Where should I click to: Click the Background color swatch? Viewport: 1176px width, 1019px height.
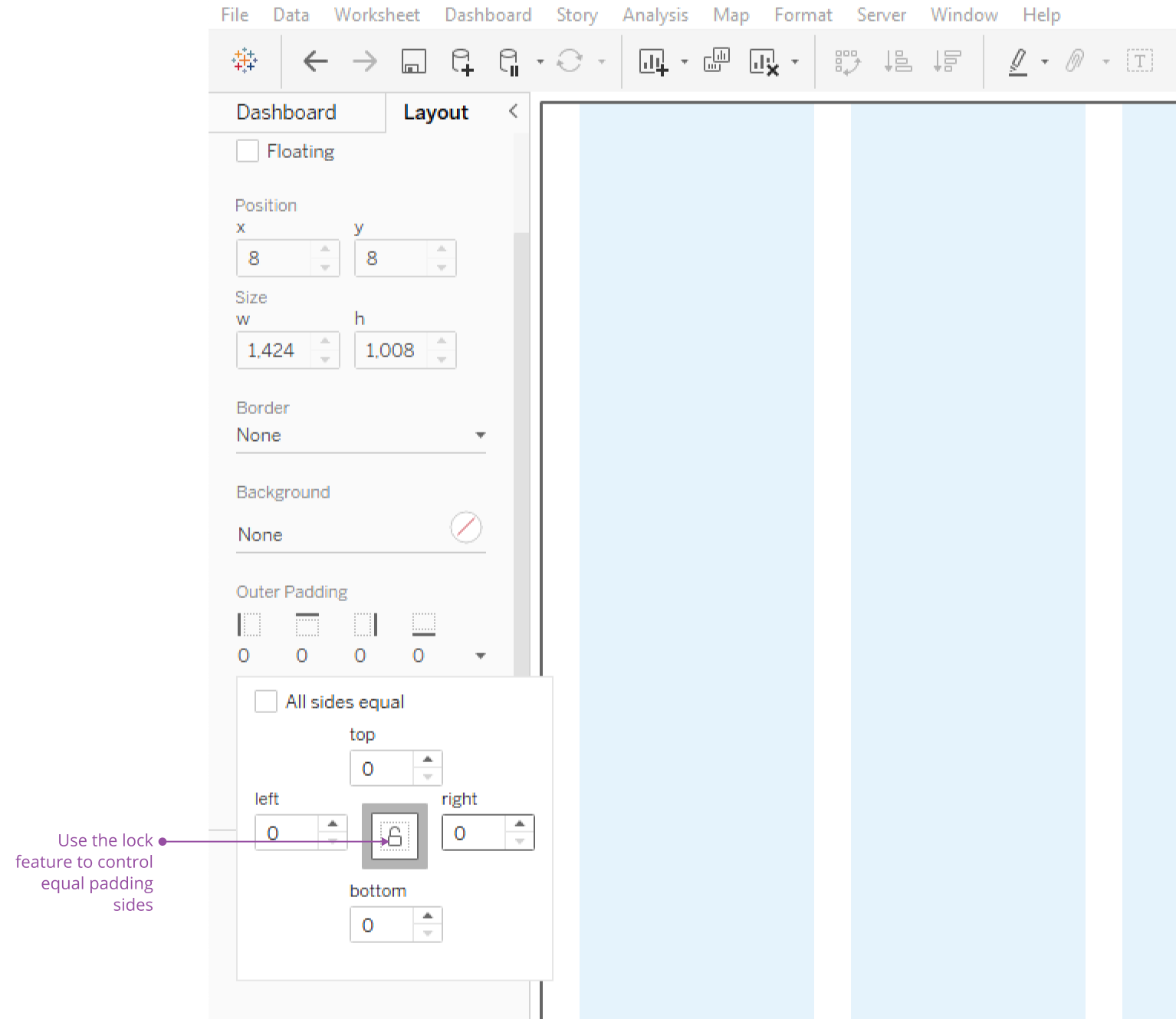[466, 528]
